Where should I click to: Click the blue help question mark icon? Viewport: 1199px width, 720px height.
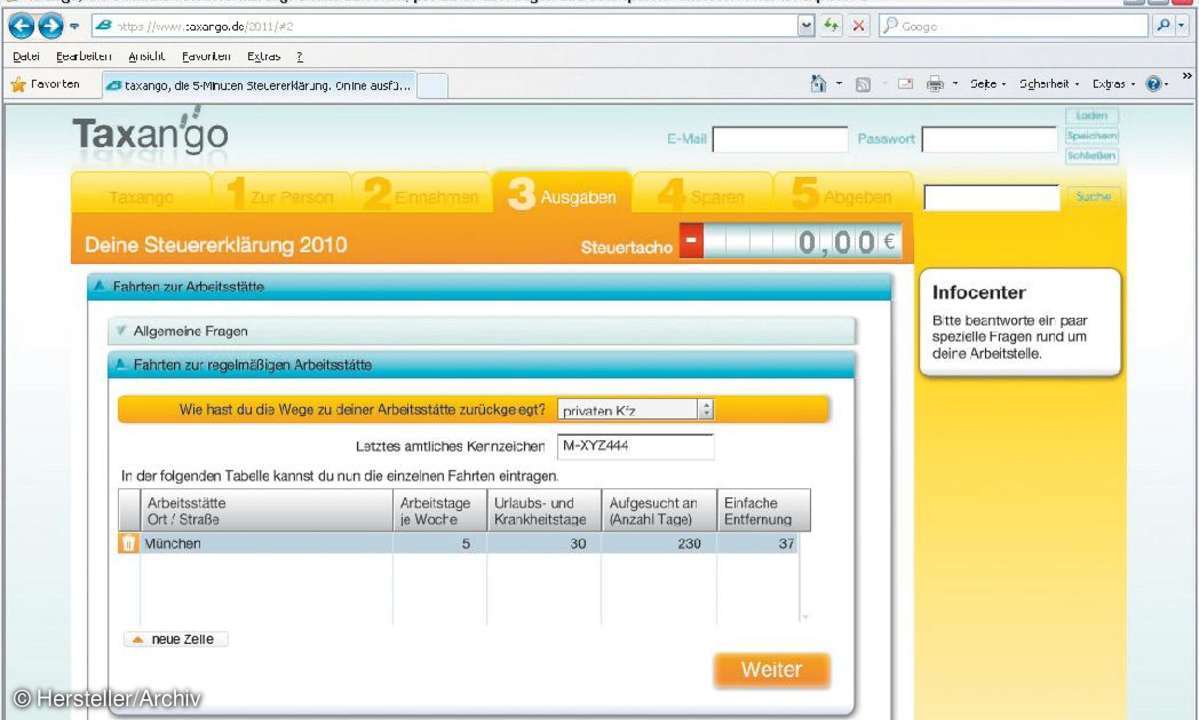click(x=1154, y=84)
